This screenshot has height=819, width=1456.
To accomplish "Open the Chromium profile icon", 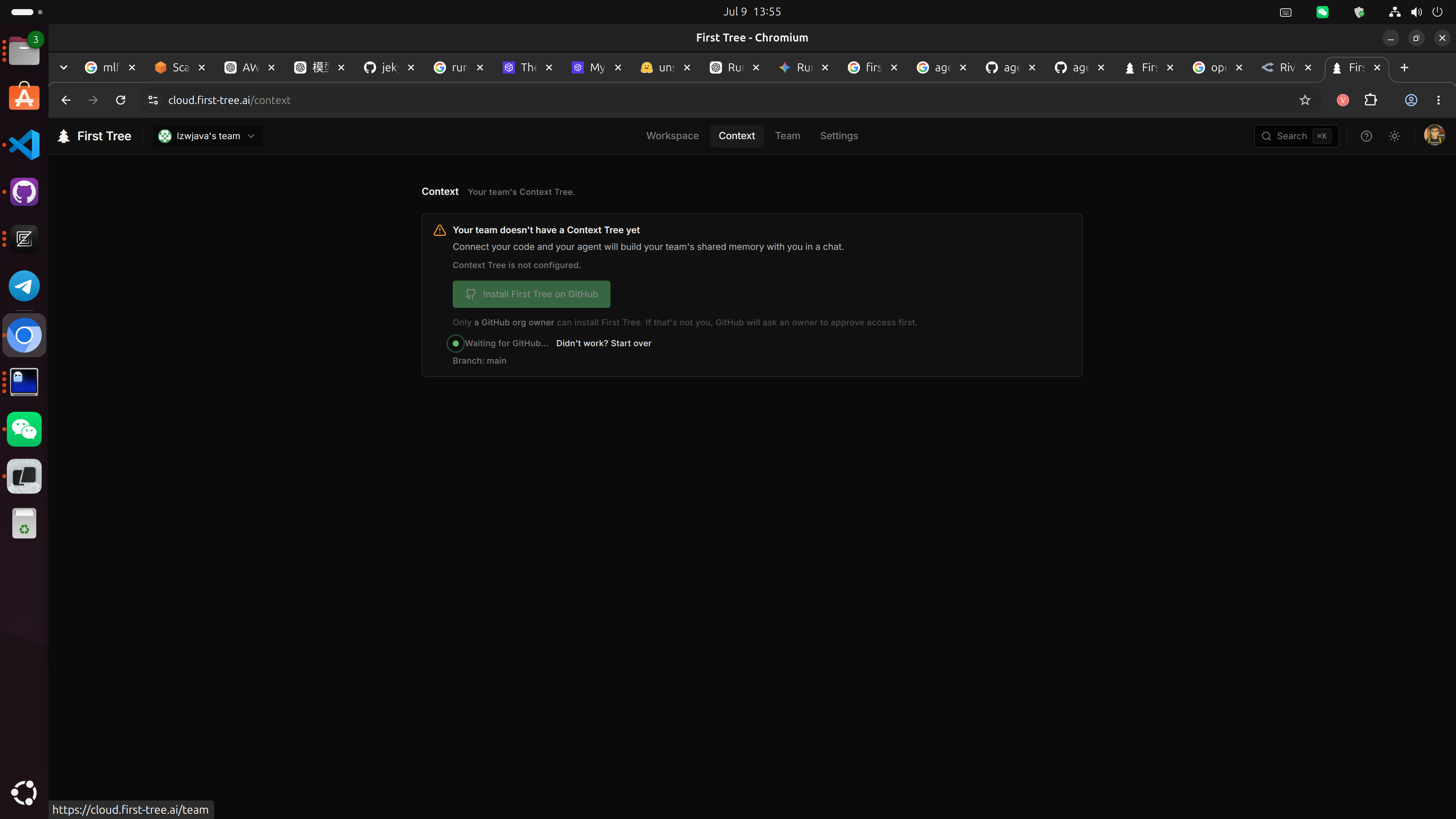I will 1411,100.
